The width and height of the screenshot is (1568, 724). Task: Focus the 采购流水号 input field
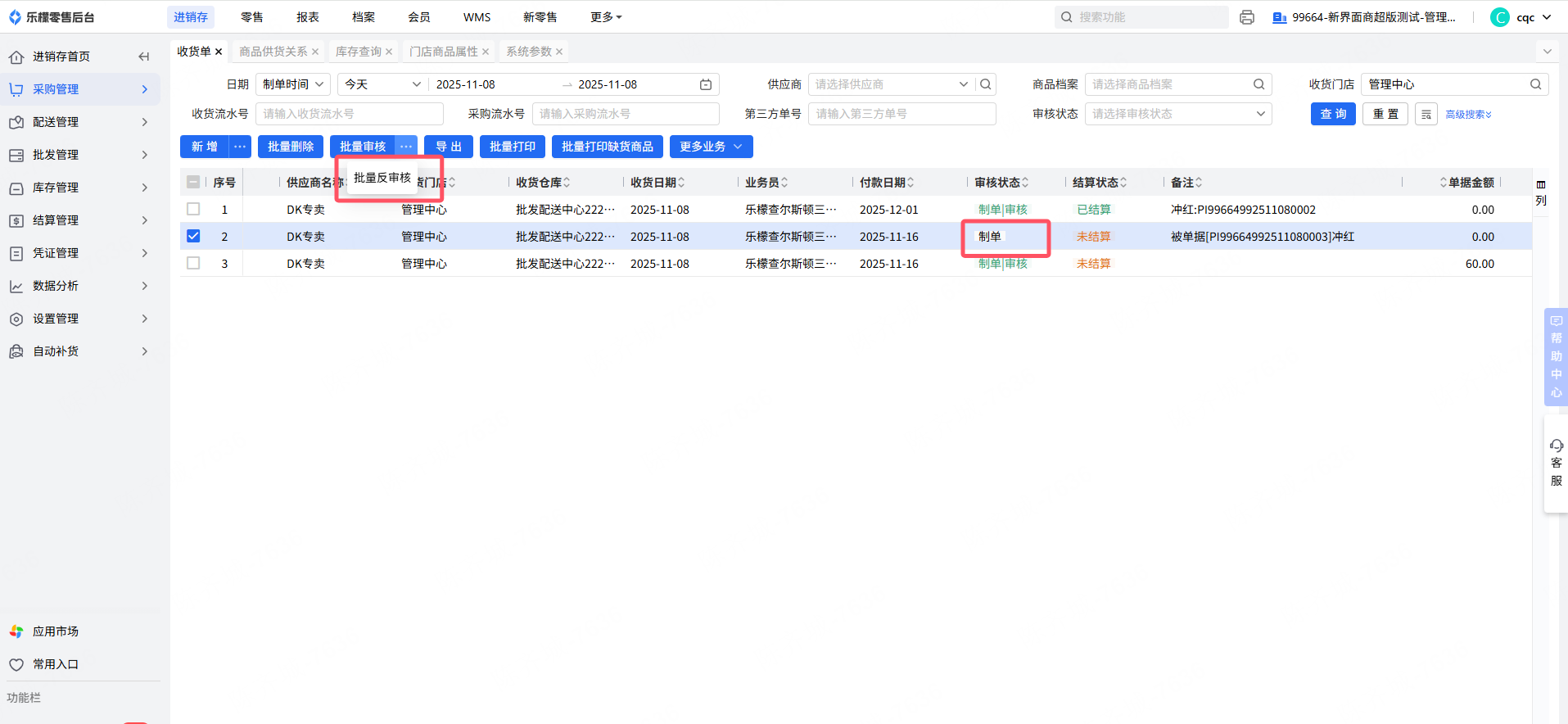626,114
